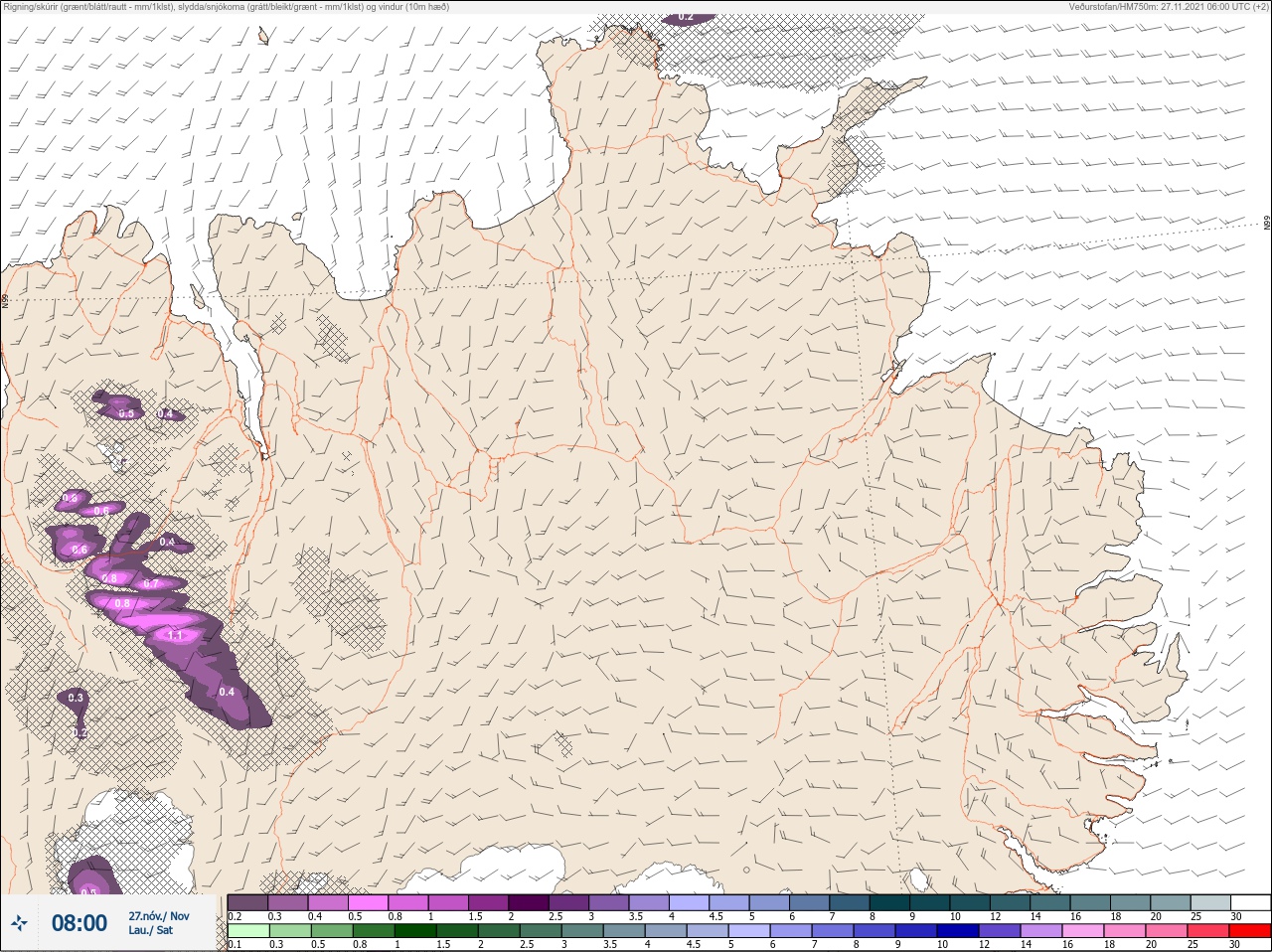Image resolution: width=1272 pixels, height=952 pixels.
Task: Click the 0.2 value at the map's top edge
Action: (686, 17)
